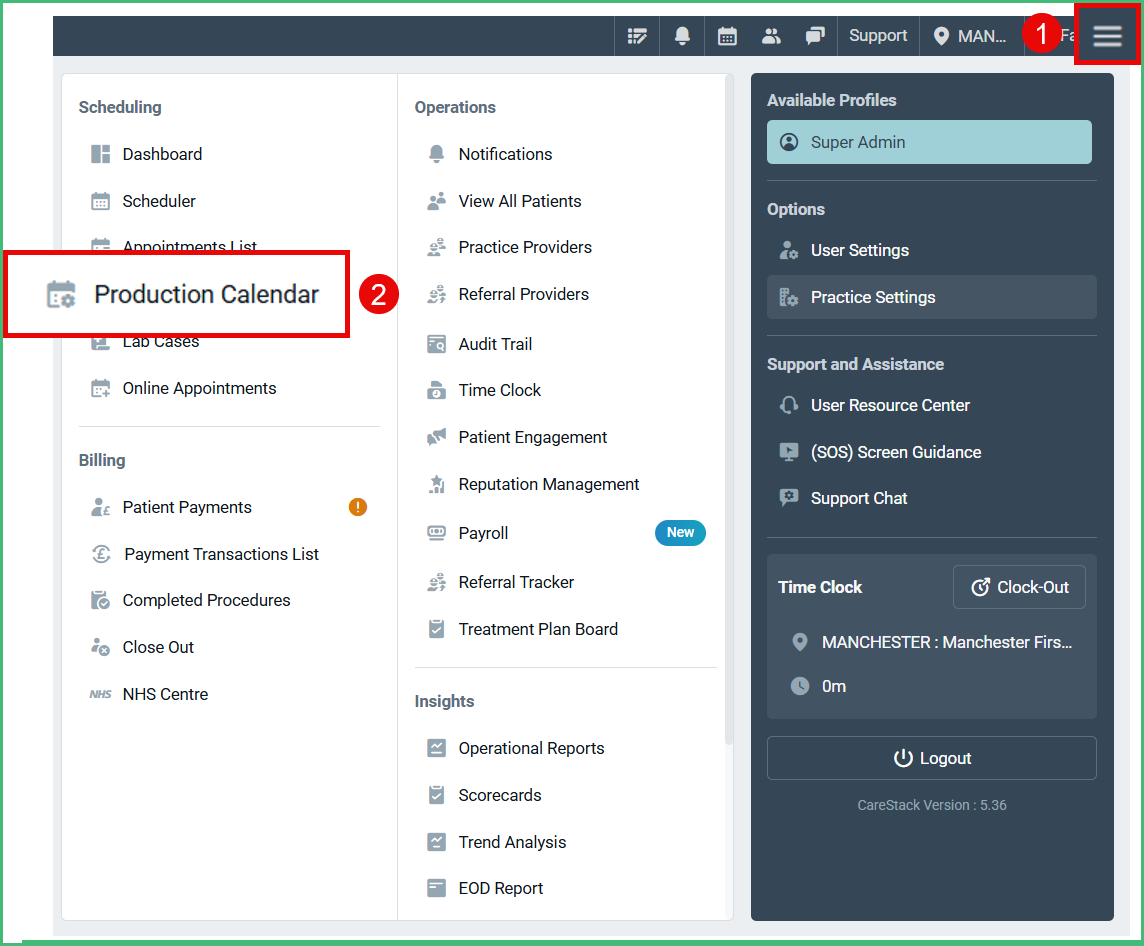The width and height of the screenshot is (1144, 946).
Task: Click the Clock-Out button
Action: pos(1019,587)
